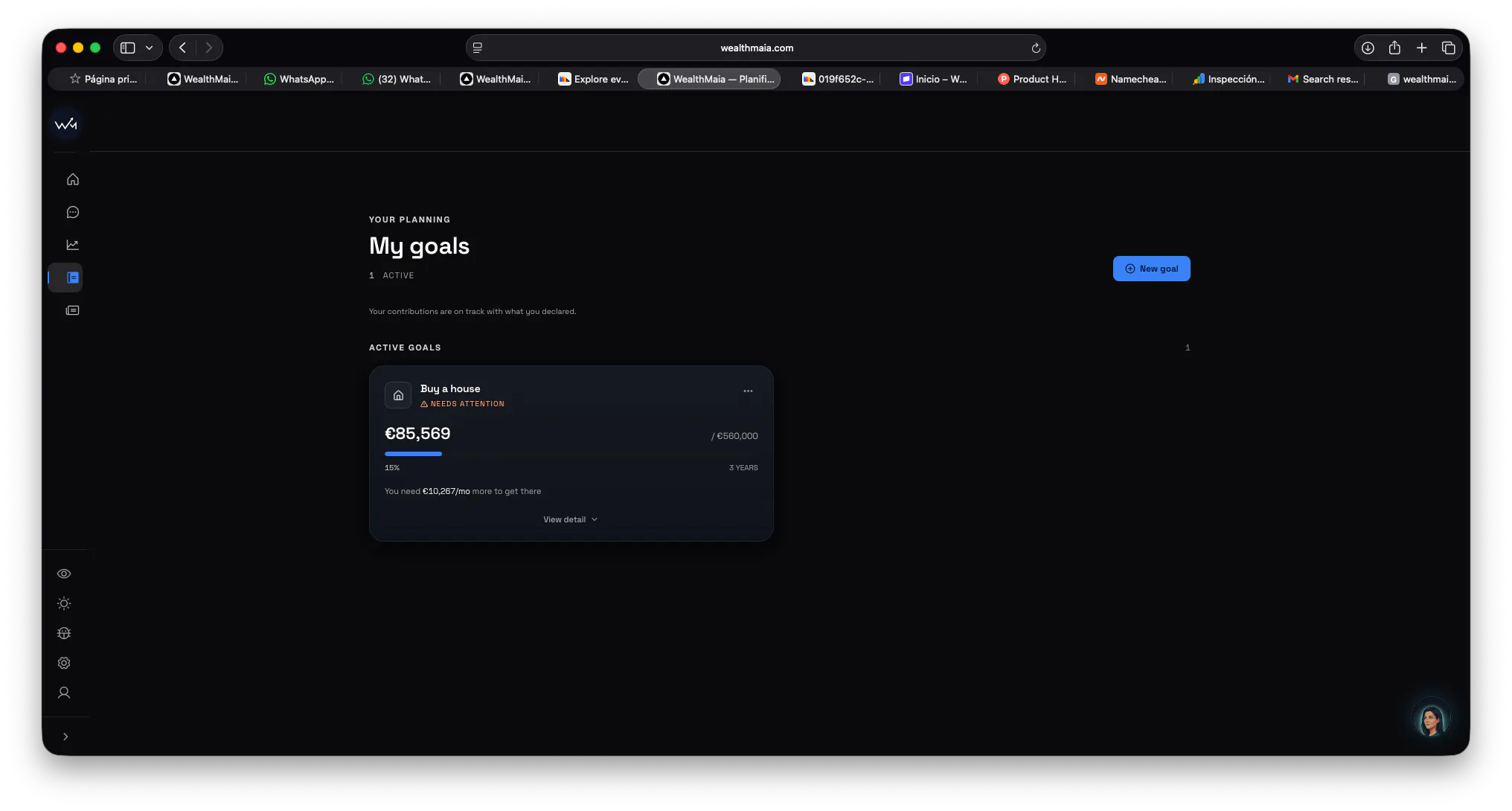The width and height of the screenshot is (1512, 811).
Task: Switch to the 019f652c-... tab
Action: (x=837, y=79)
